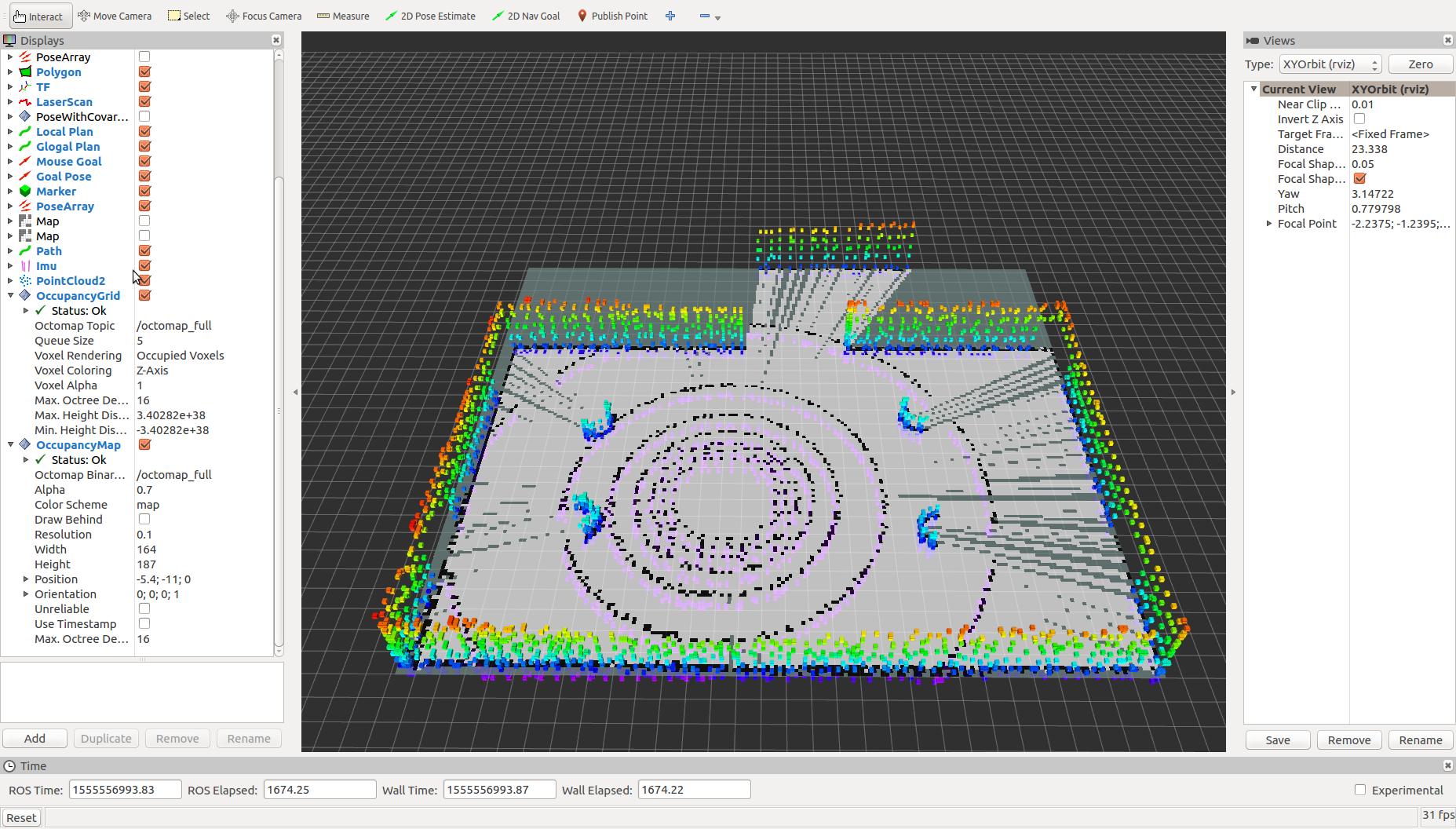Click the Polygon display icon

25,71
